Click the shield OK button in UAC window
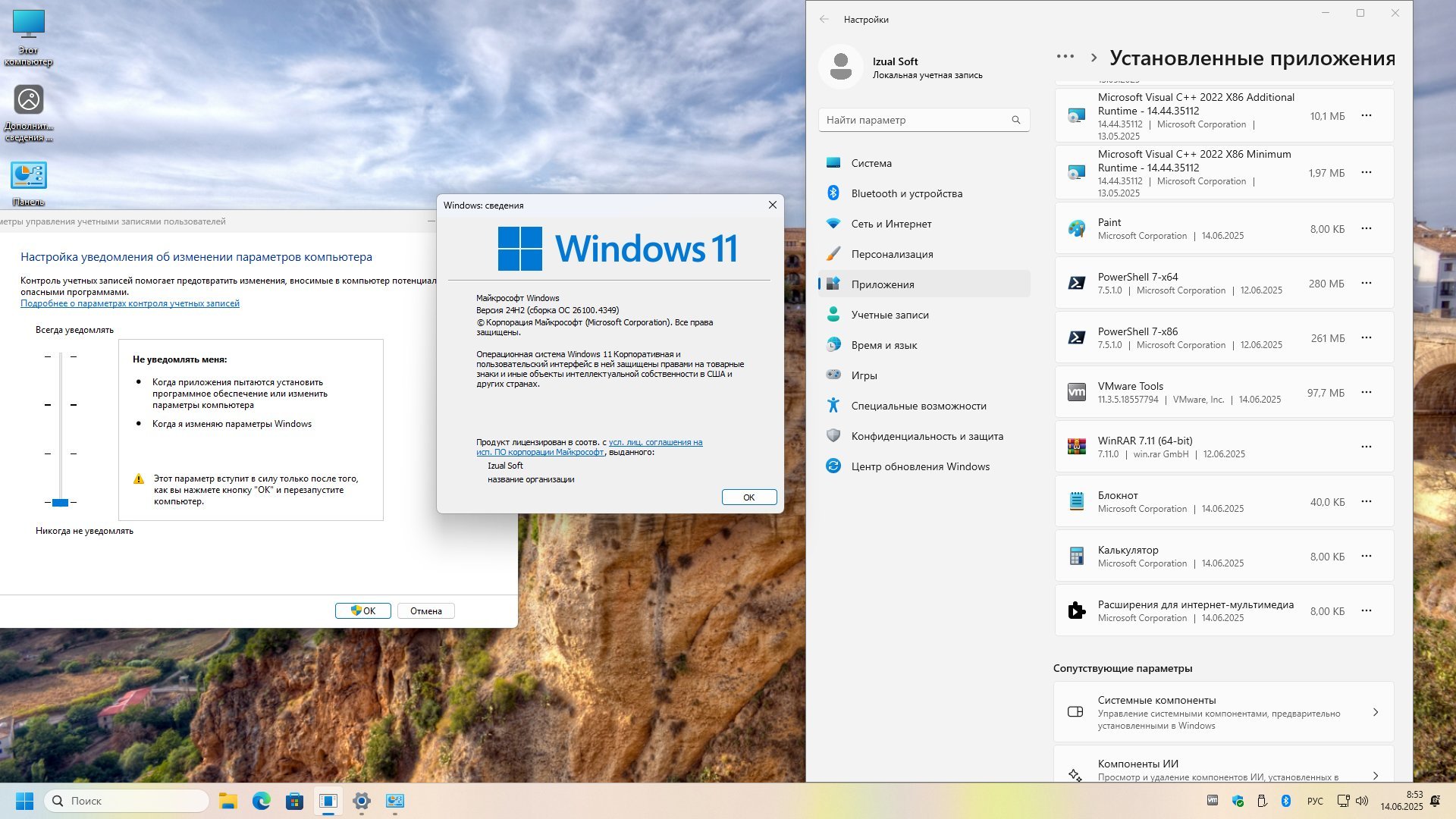The height and width of the screenshot is (819, 1456). pos(363,611)
